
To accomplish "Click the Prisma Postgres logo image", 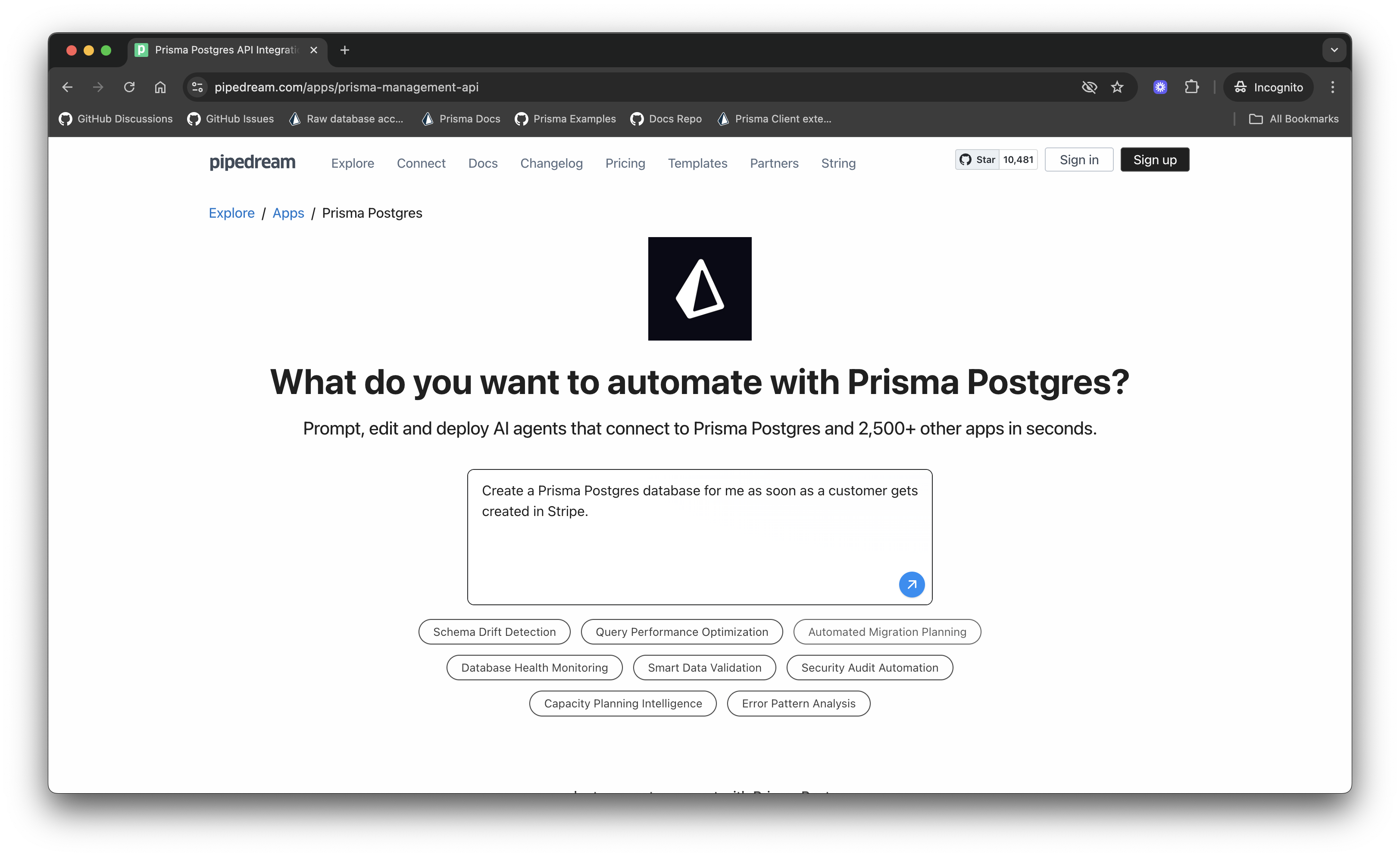I will 700,289.
